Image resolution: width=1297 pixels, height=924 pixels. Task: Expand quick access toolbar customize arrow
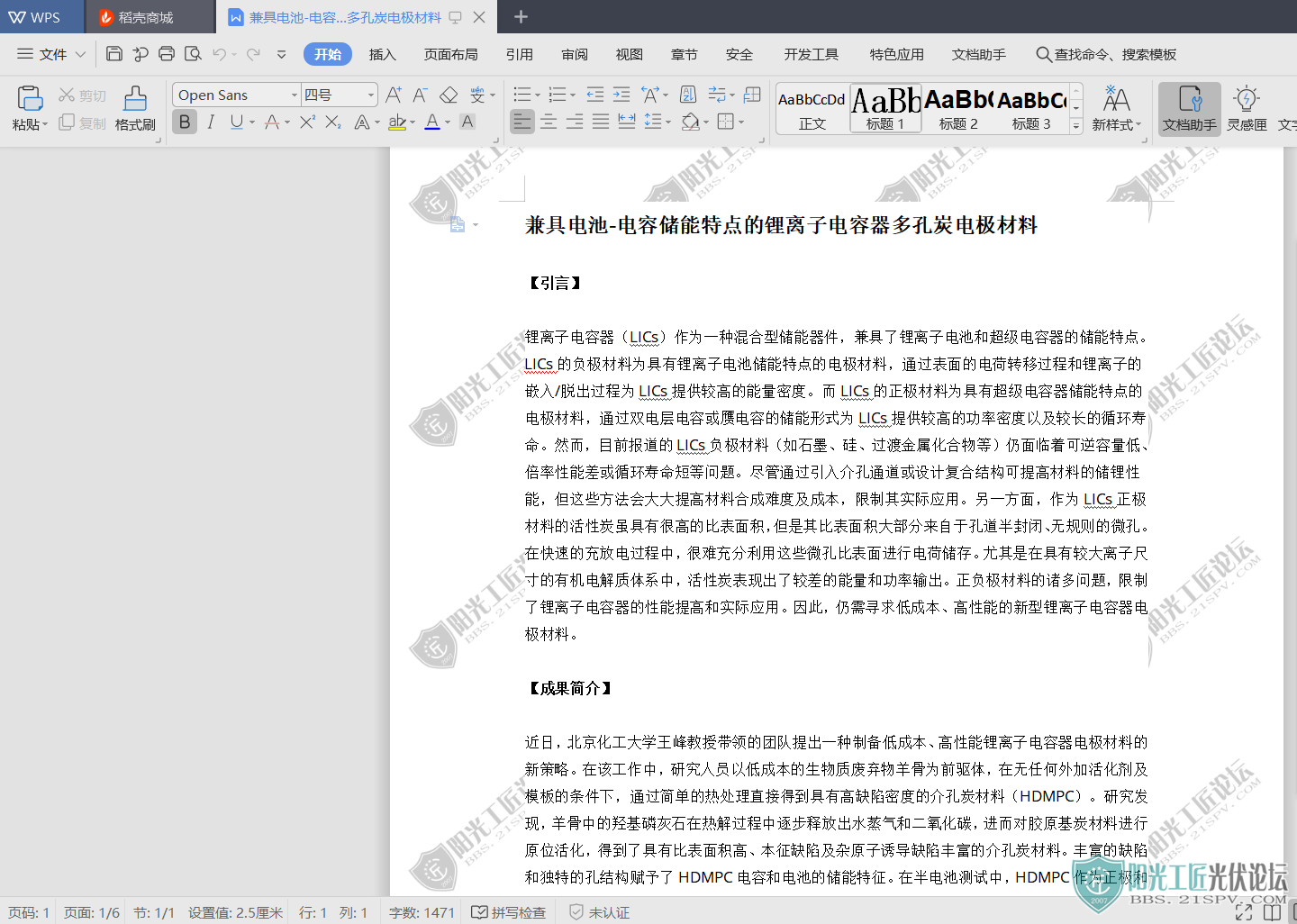(281, 54)
